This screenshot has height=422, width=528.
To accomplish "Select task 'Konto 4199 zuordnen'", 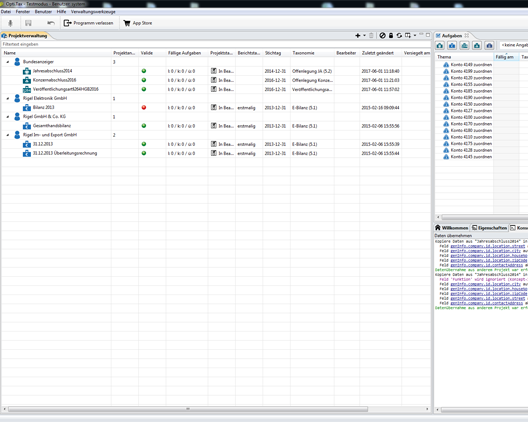I will point(471,71).
